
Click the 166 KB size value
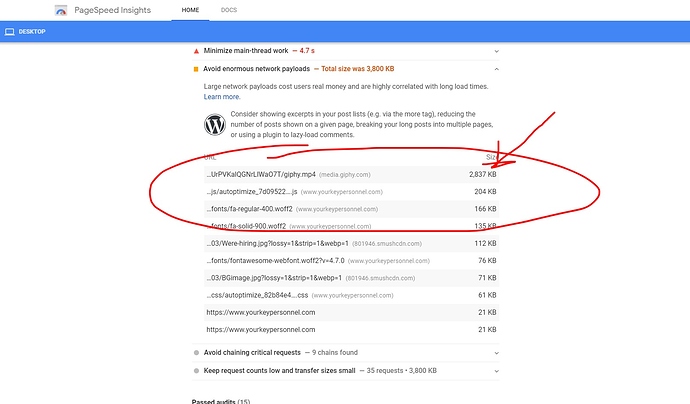(485, 209)
